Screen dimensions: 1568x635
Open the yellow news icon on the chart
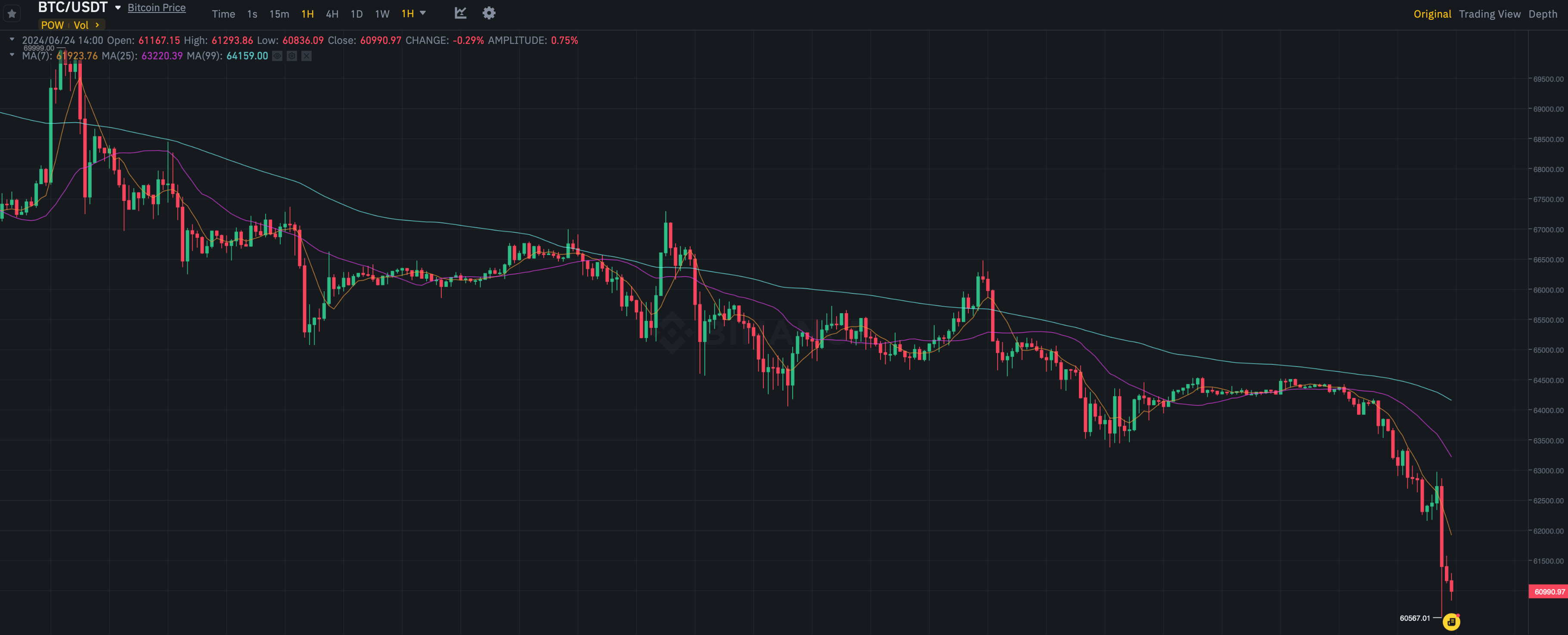1451,622
